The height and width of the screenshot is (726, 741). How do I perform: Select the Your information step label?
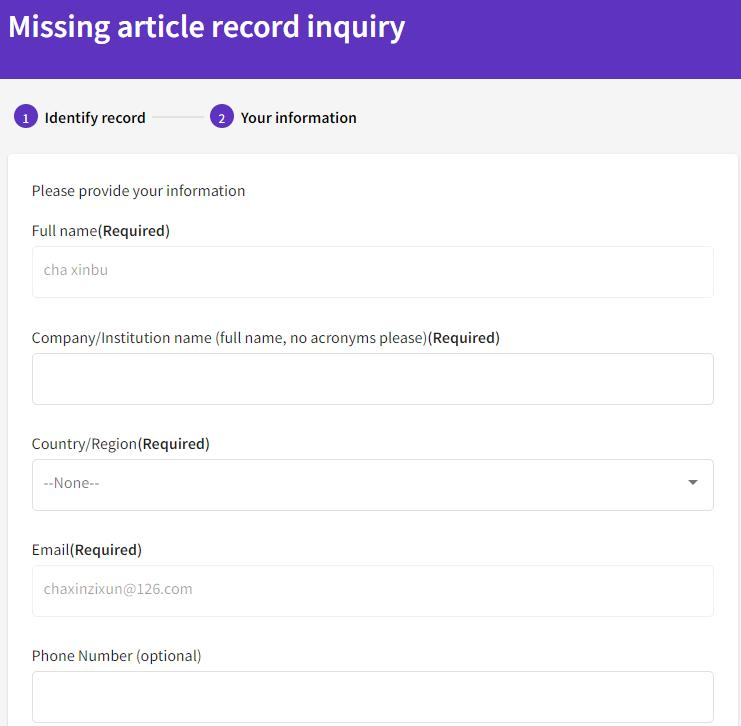(x=298, y=118)
